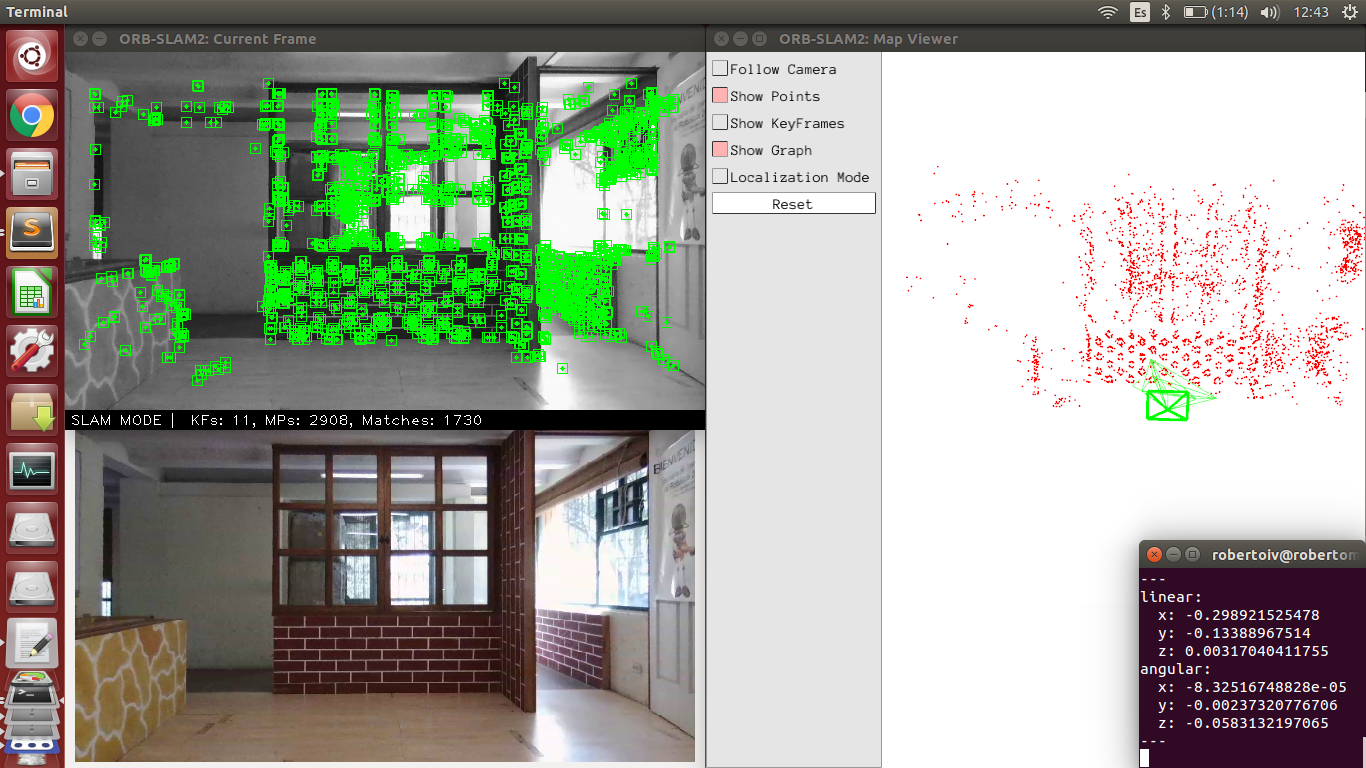Screen dimensions: 1366x768
Task: Open the session gear menu
Action: point(1349,12)
